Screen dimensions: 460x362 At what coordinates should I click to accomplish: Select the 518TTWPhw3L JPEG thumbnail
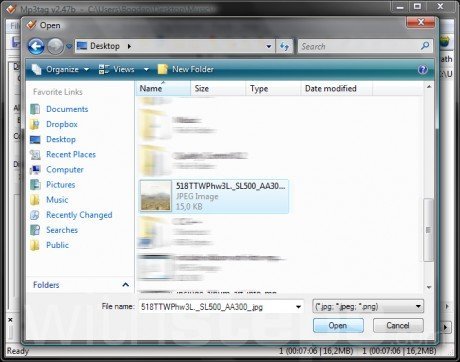tap(155, 196)
